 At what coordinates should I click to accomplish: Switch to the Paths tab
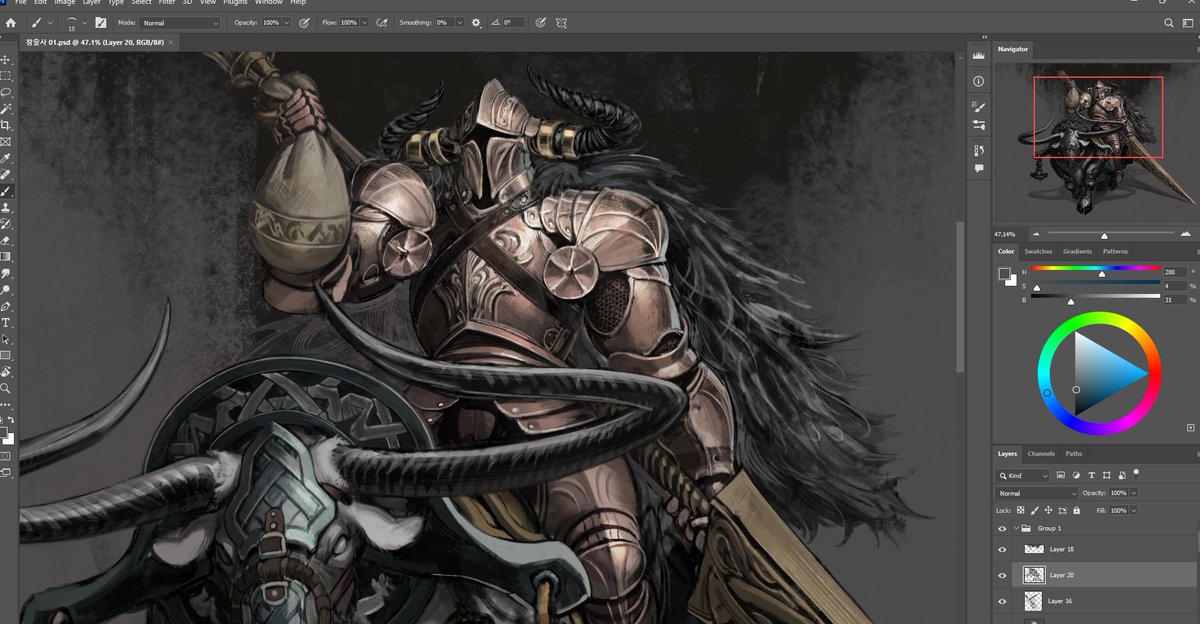coord(1073,453)
